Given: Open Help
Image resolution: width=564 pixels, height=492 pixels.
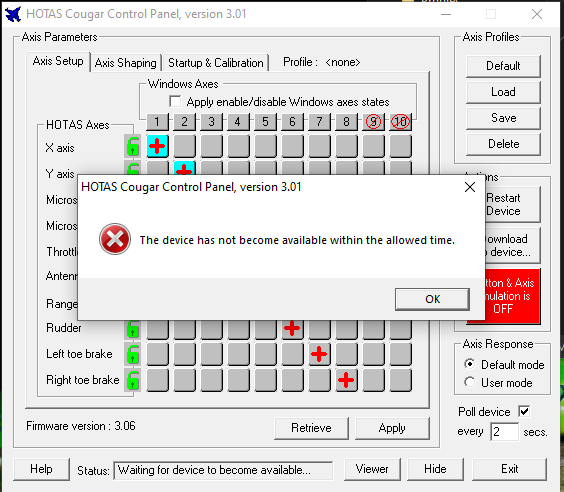Looking at the screenshot, I should (x=41, y=469).
